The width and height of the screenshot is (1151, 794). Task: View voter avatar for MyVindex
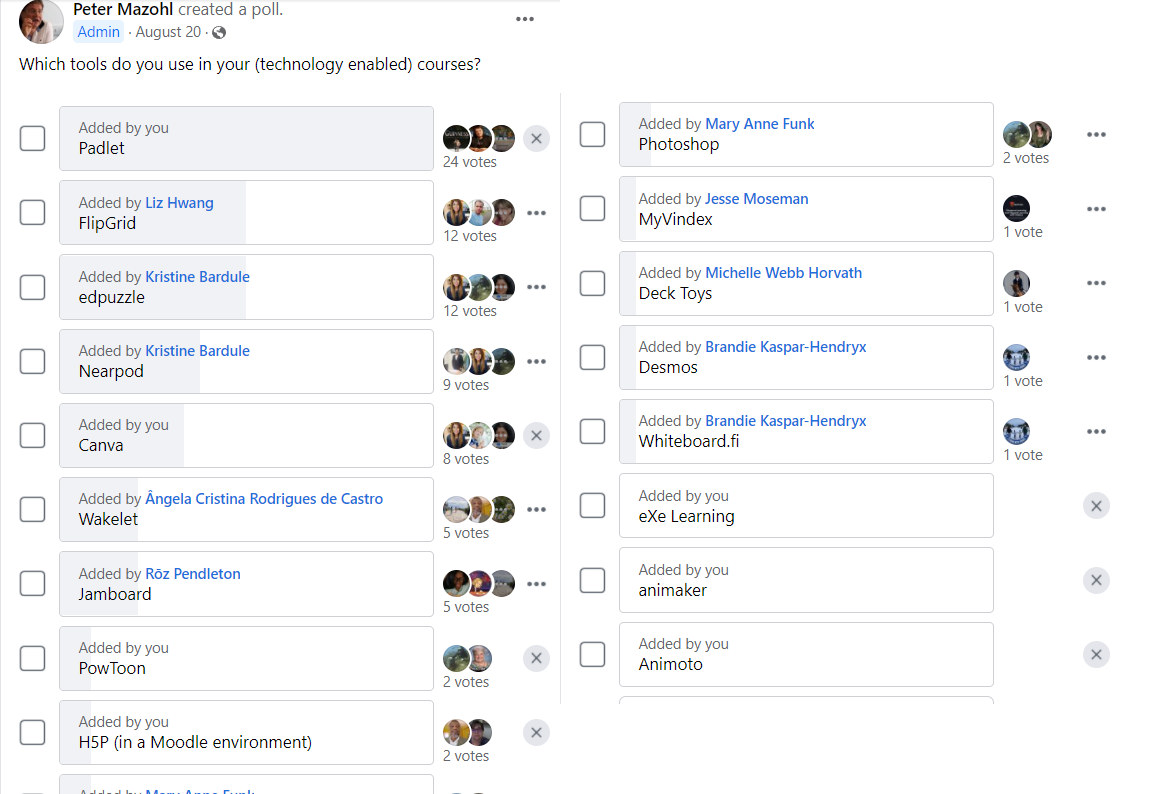(1017, 208)
